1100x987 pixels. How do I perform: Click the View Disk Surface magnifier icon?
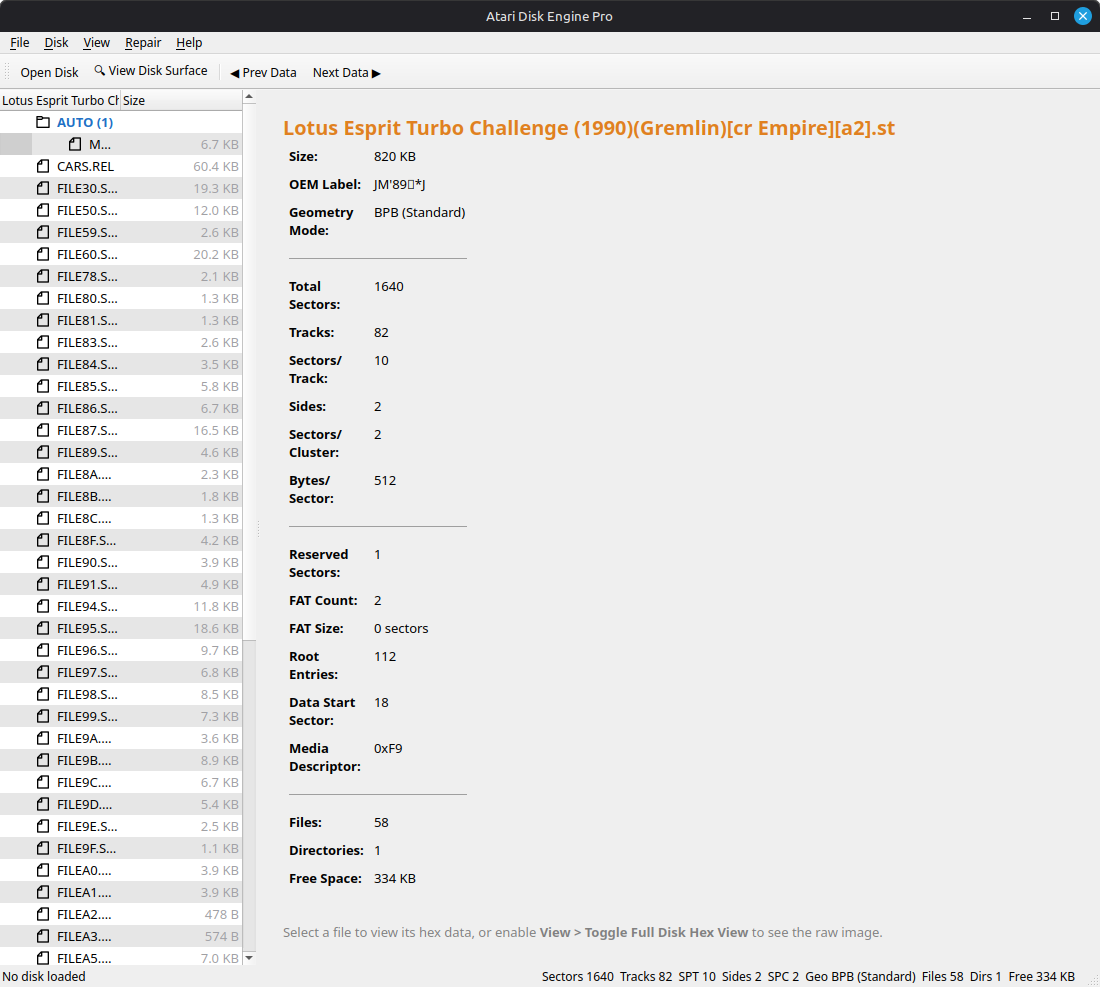[x=100, y=70]
